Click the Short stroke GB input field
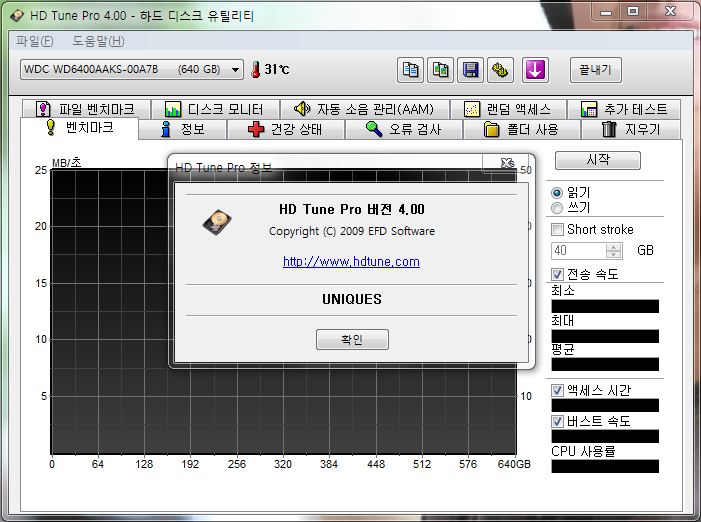Screen dimensions: 701x522 coord(579,251)
